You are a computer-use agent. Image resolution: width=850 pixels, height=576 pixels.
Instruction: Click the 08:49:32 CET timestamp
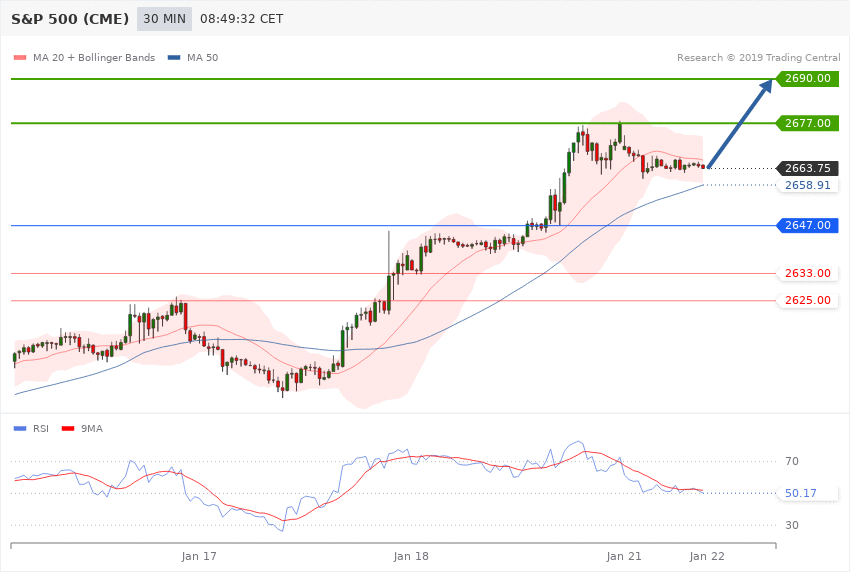pyautogui.click(x=242, y=19)
